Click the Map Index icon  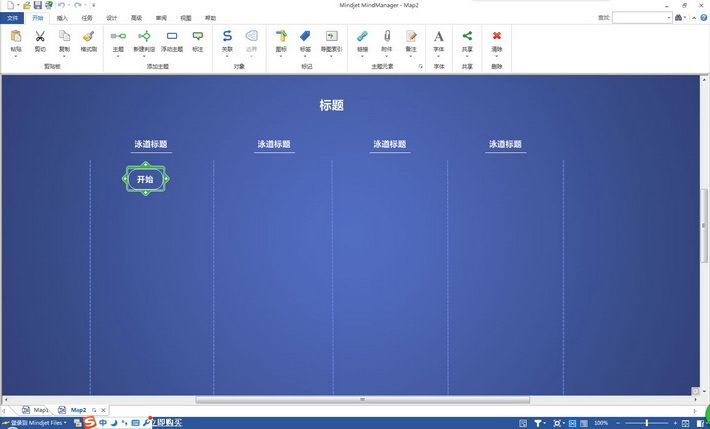pyautogui.click(x=331, y=36)
